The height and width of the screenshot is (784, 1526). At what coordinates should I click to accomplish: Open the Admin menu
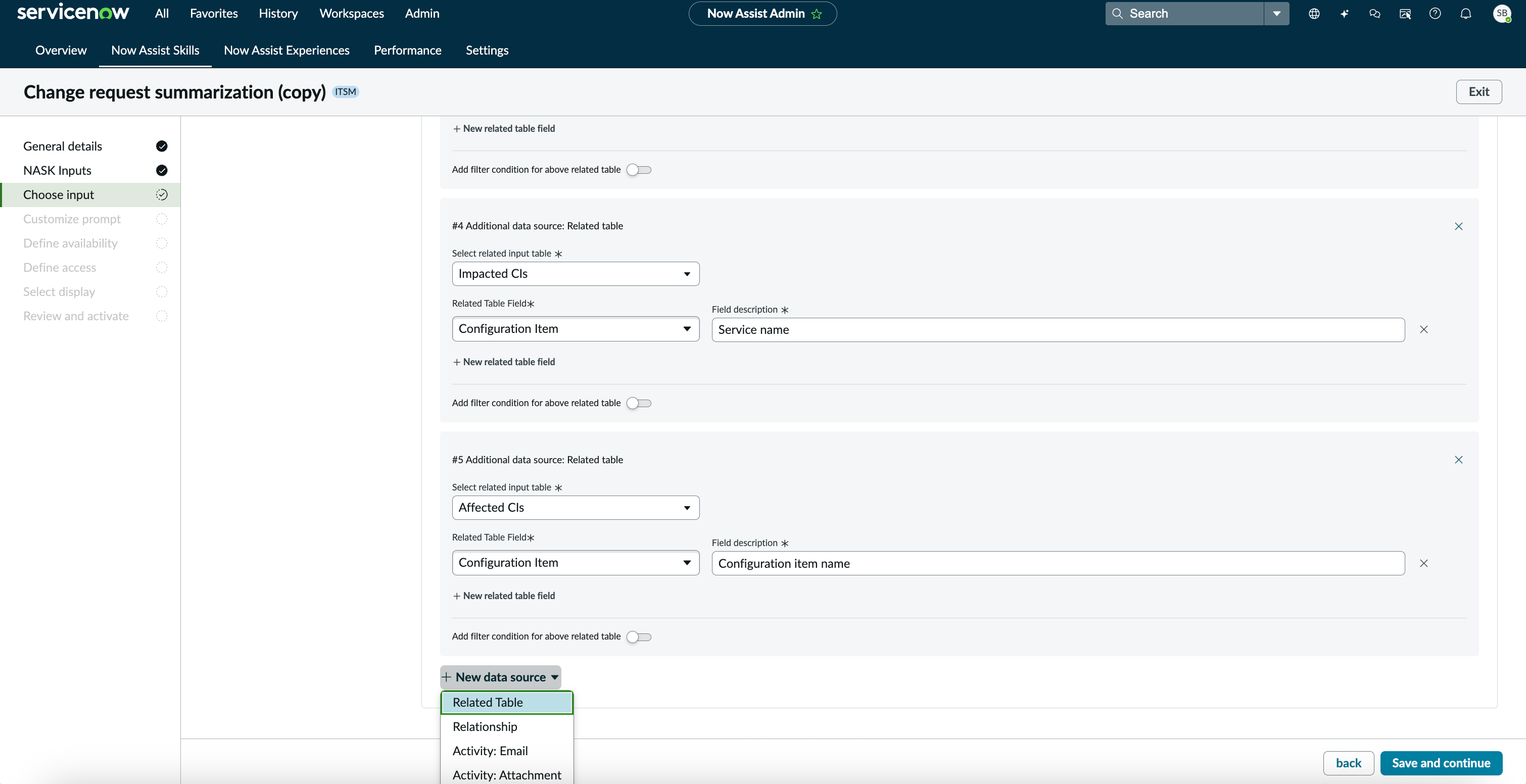point(422,13)
